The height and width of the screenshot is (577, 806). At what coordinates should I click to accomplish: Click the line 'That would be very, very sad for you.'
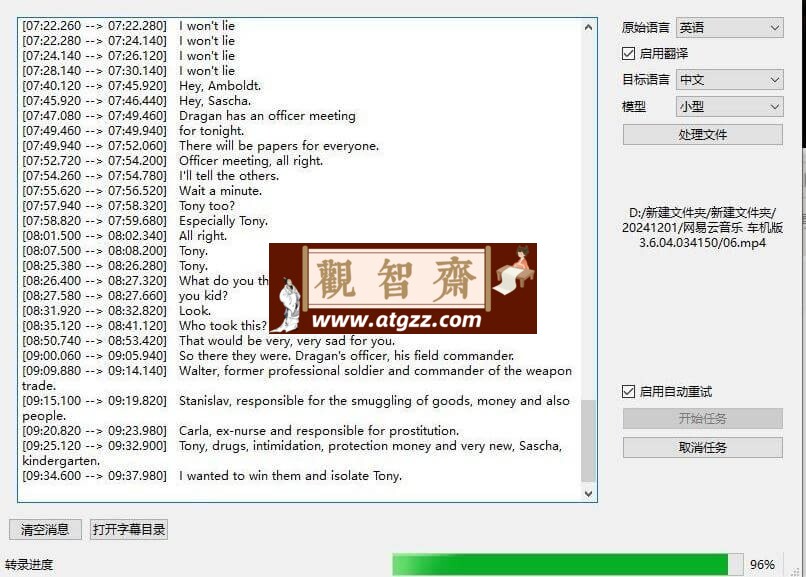(287, 341)
